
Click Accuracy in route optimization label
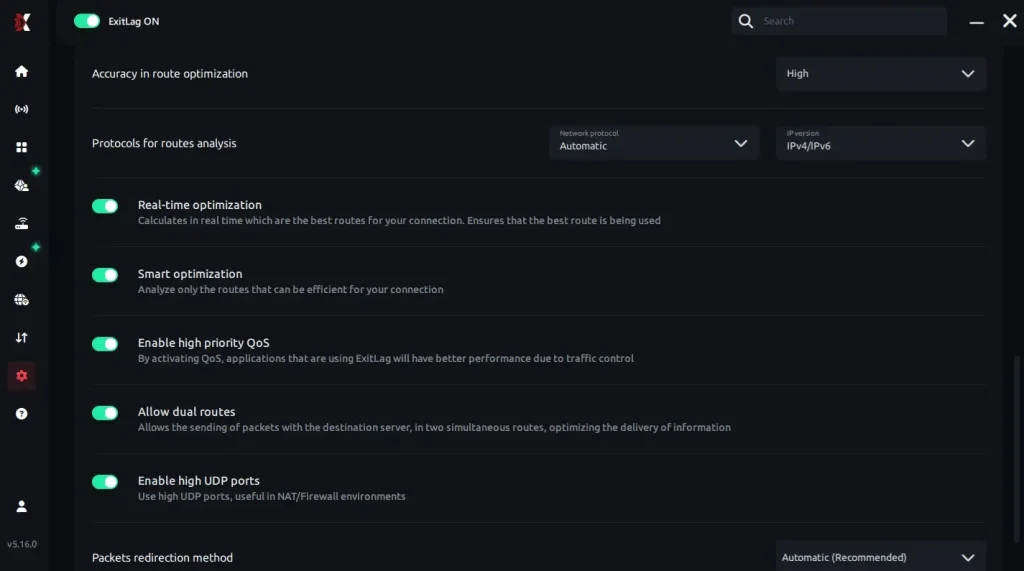[x=169, y=74]
